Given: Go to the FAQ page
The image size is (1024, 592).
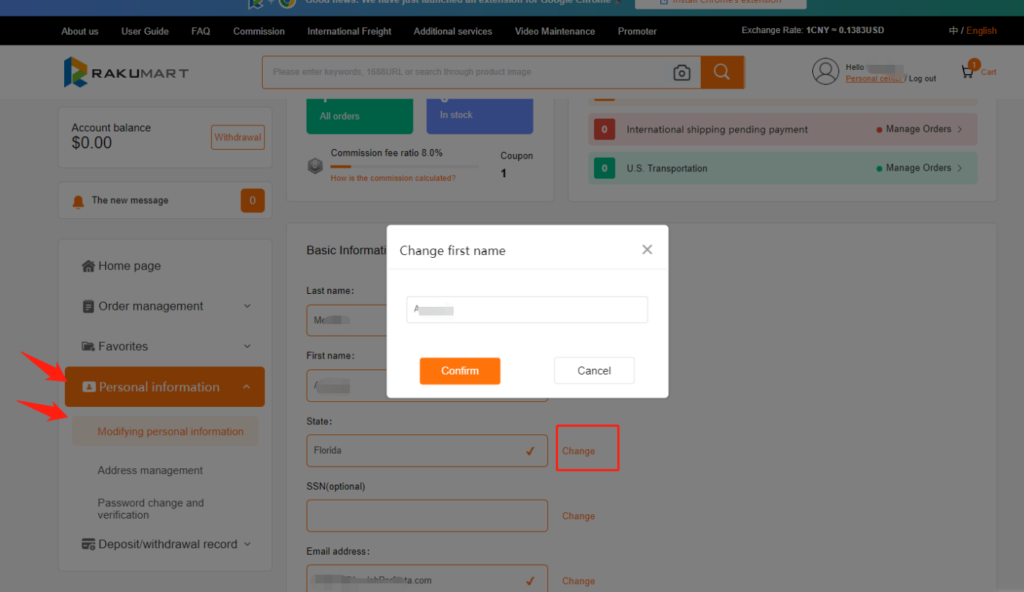Looking at the screenshot, I should point(200,31).
